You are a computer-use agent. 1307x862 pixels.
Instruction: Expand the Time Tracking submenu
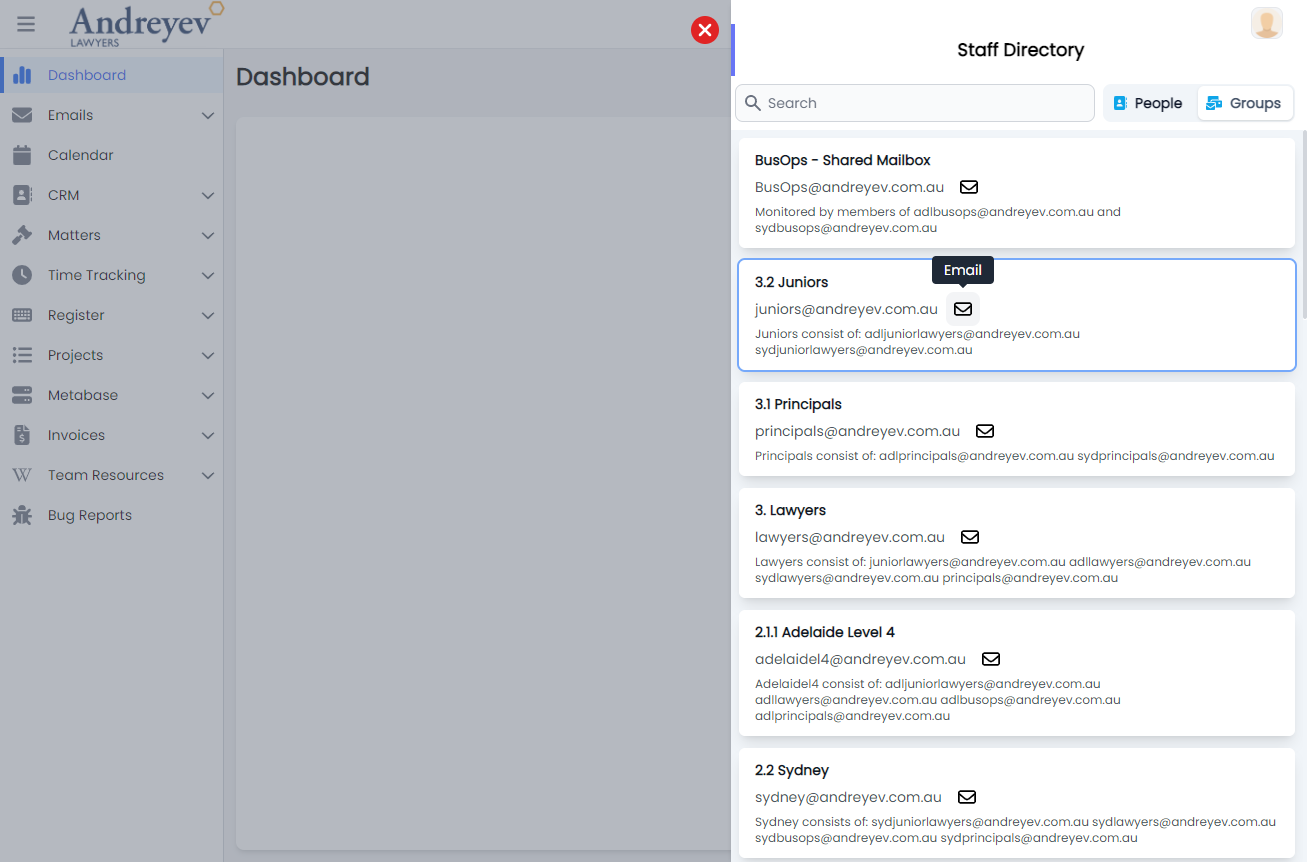coord(208,275)
